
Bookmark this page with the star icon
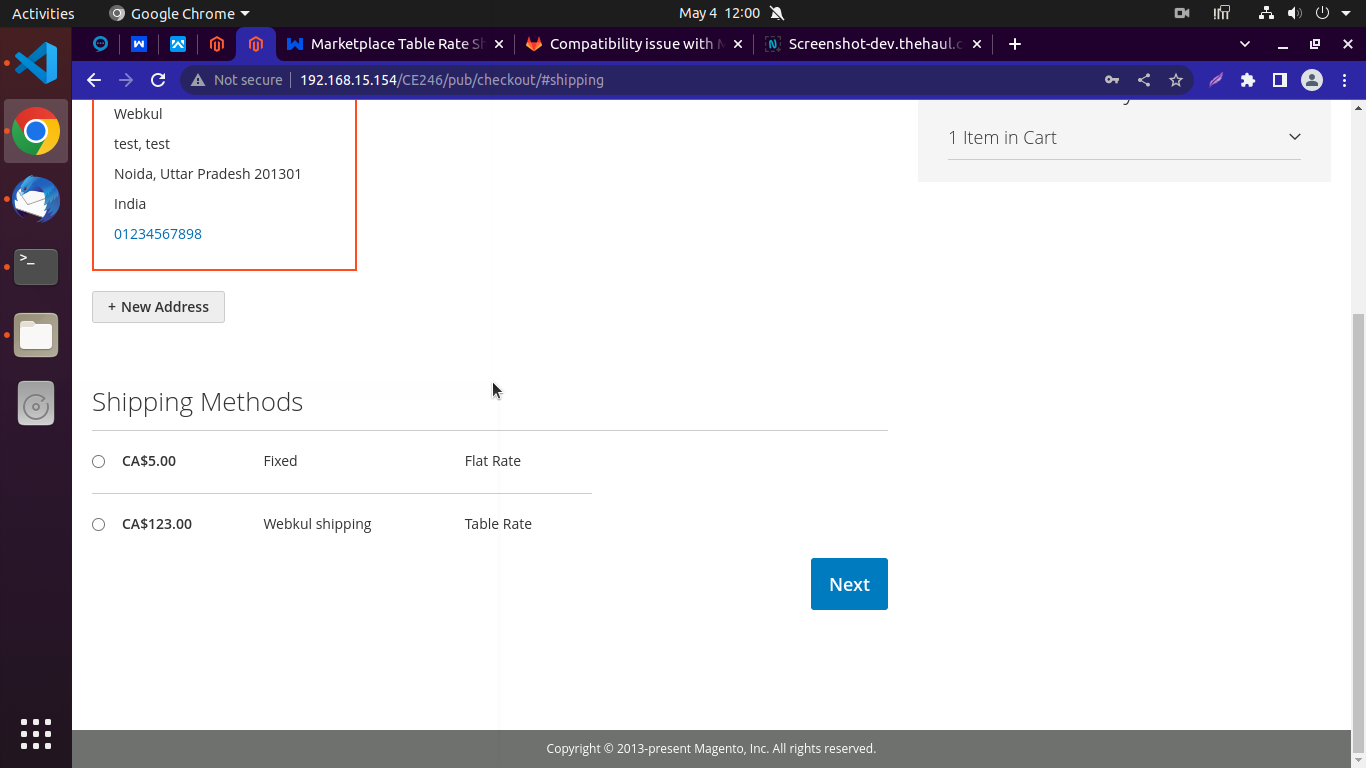tap(1176, 80)
